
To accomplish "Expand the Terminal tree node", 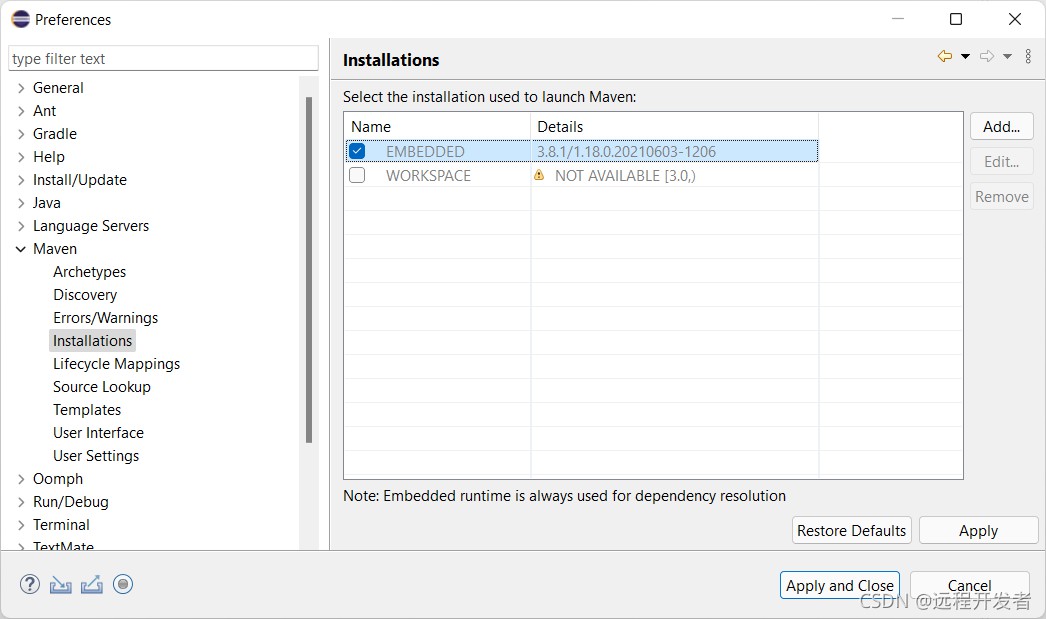I will pyautogui.click(x=21, y=525).
